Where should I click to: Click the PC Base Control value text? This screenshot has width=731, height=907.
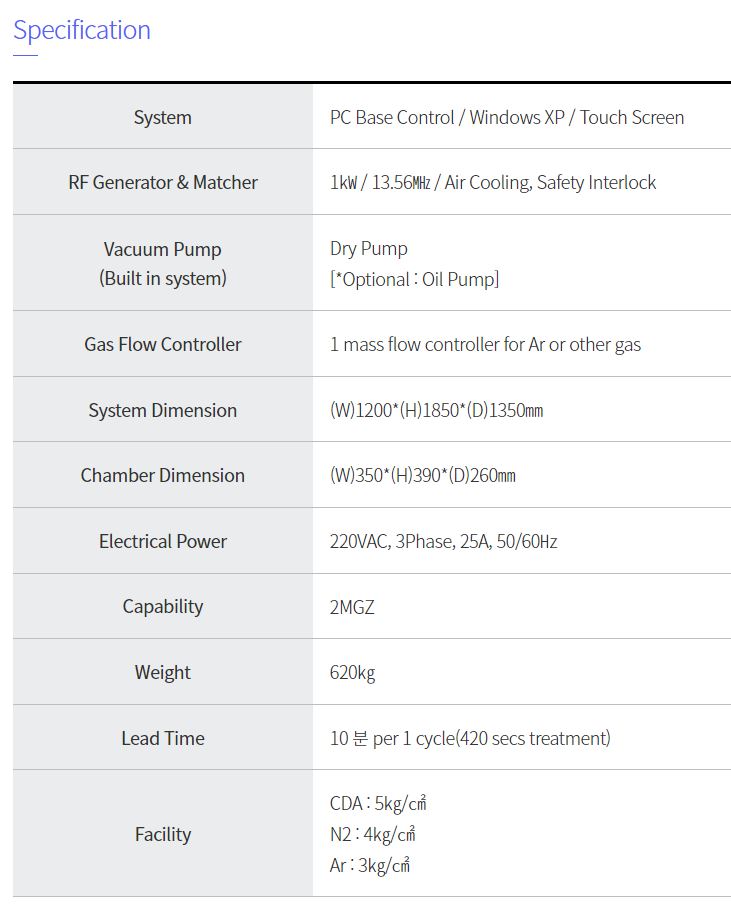pos(507,117)
